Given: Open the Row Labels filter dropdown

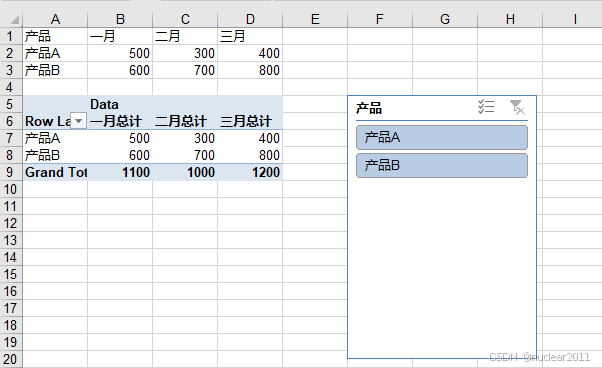Looking at the screenshot, I should 79,121.
